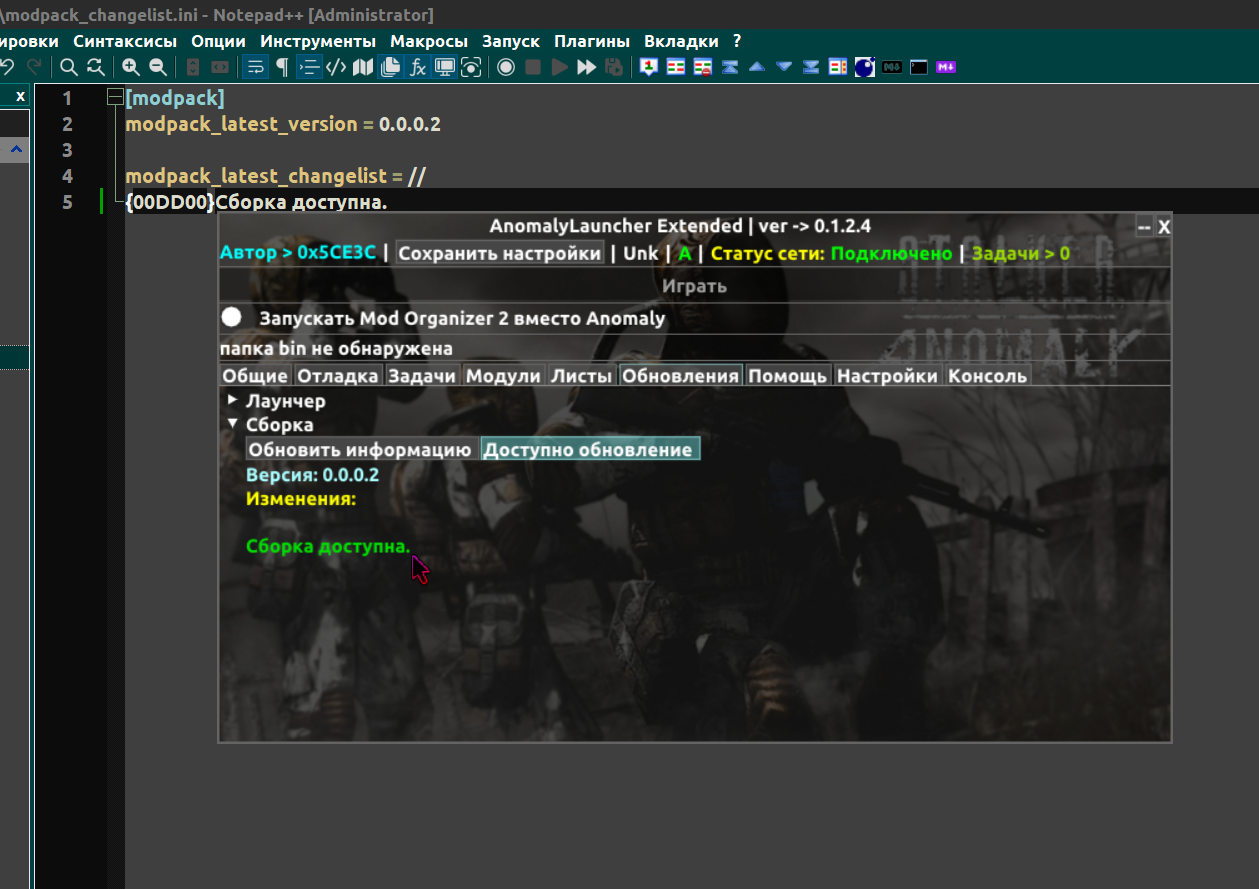Toggle Word Wrap toolbar icon
This screenshot has height=889, width=1259.
point(255,67)
